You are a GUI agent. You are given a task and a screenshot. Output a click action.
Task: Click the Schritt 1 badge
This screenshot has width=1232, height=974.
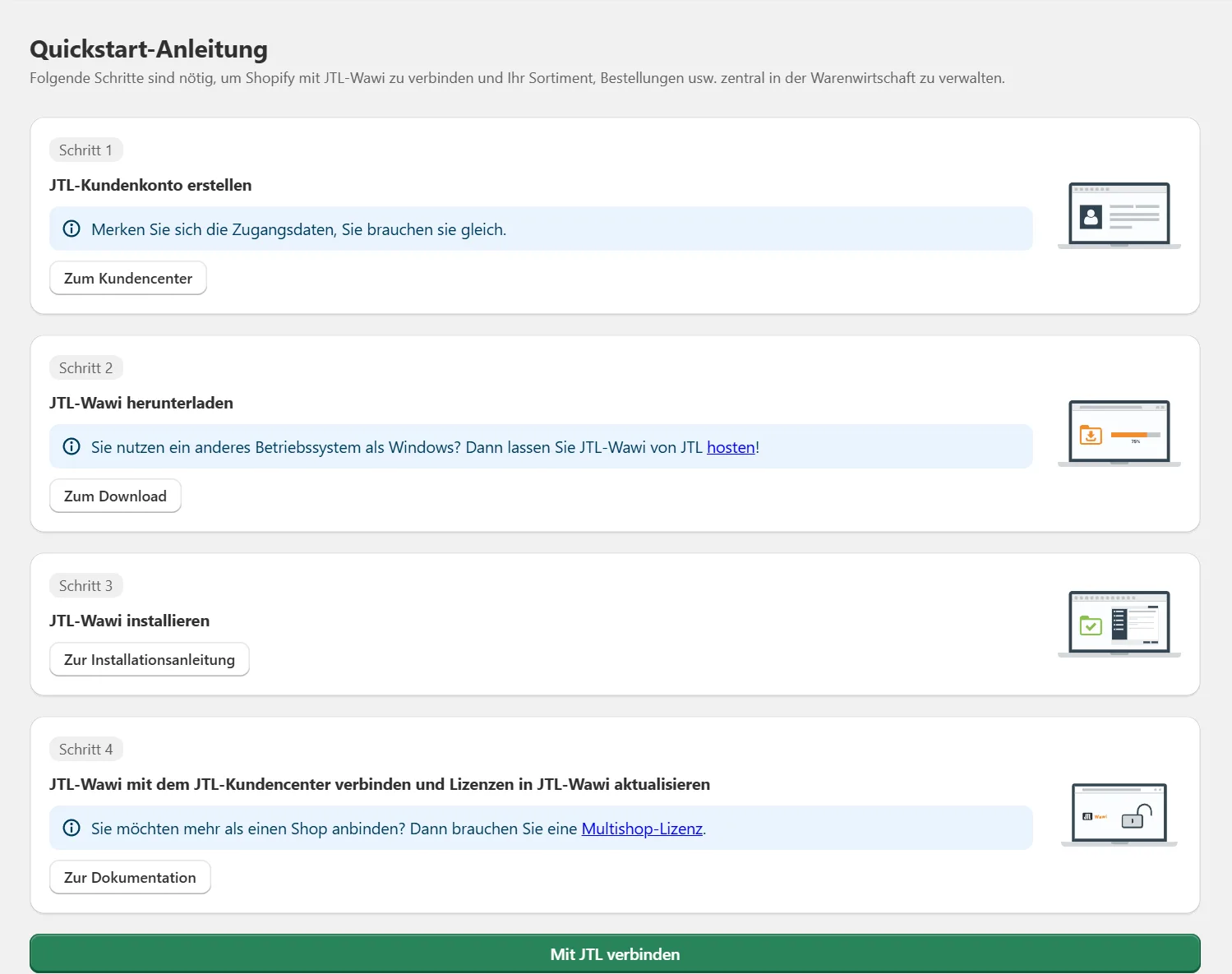click(85, 150)
